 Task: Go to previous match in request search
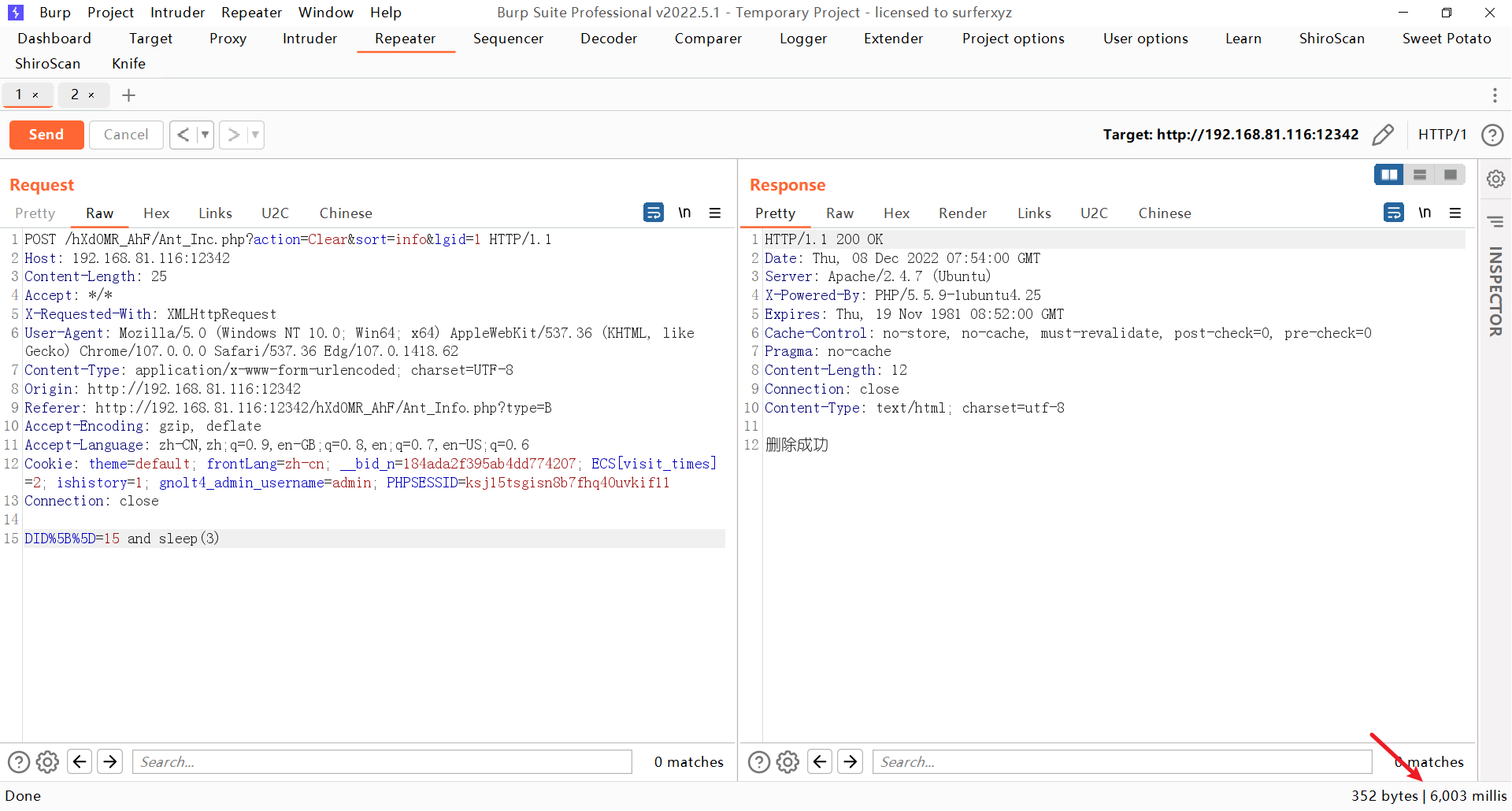(x=80, y=761)
